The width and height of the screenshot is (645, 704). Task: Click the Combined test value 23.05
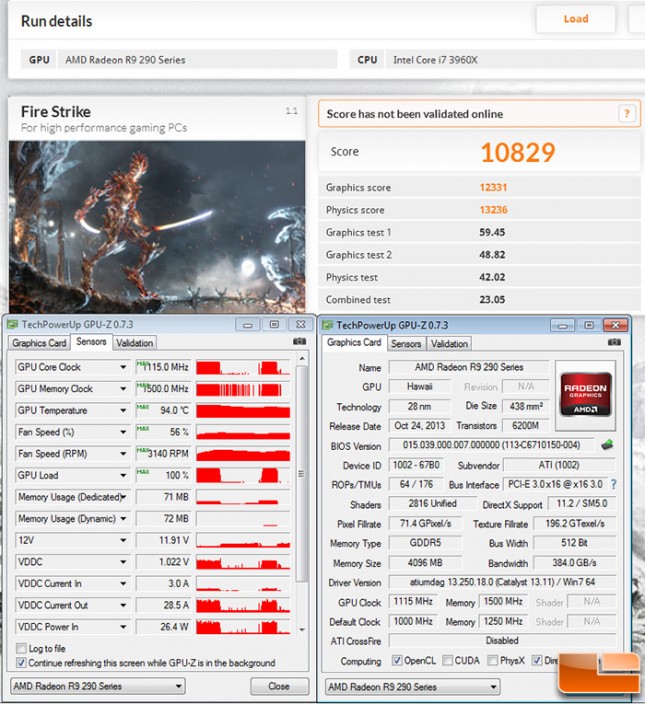pos(492,299)
